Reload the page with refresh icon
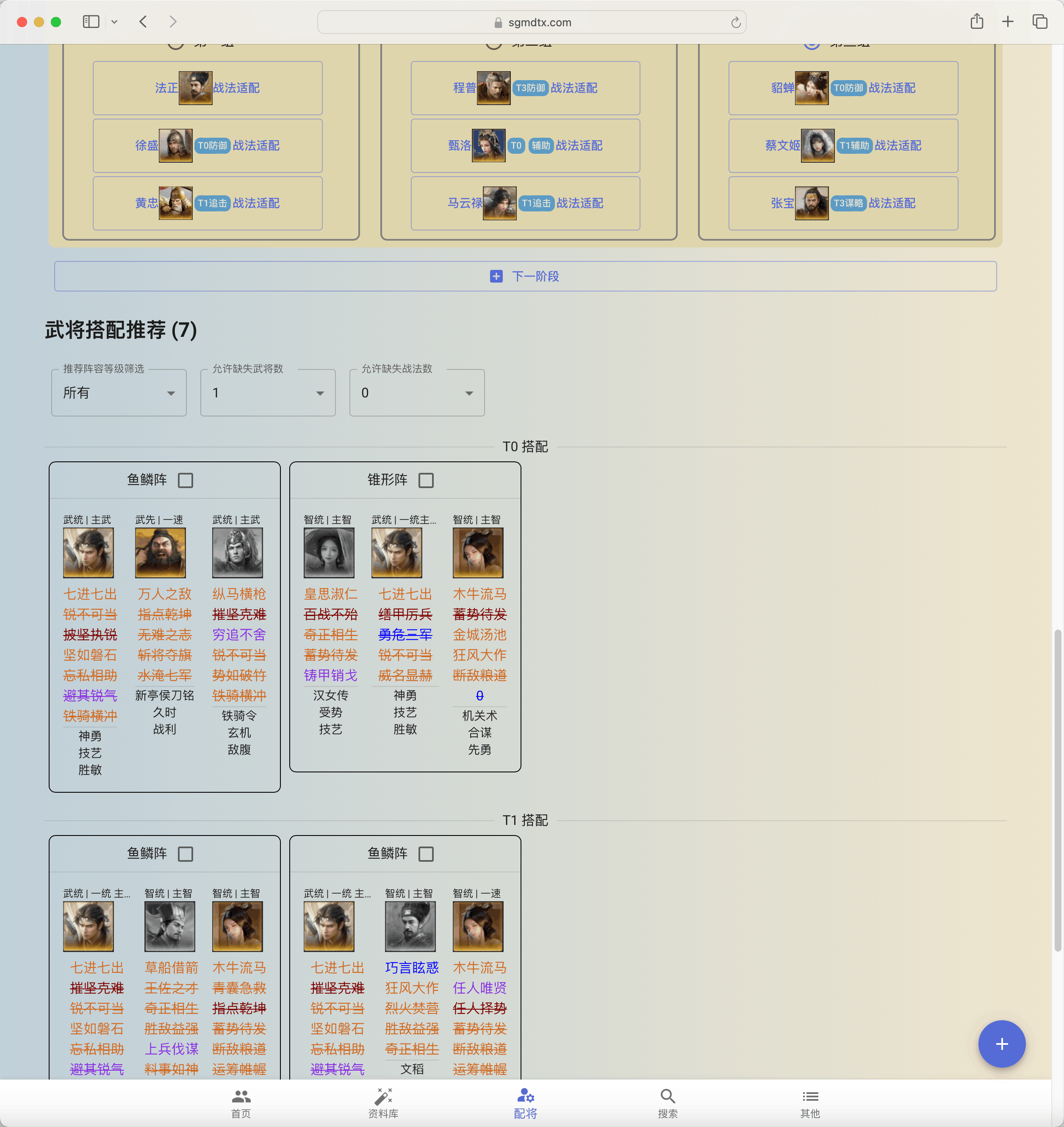The width and height of the screenshot is (1064, 1127). click(736, 22)
